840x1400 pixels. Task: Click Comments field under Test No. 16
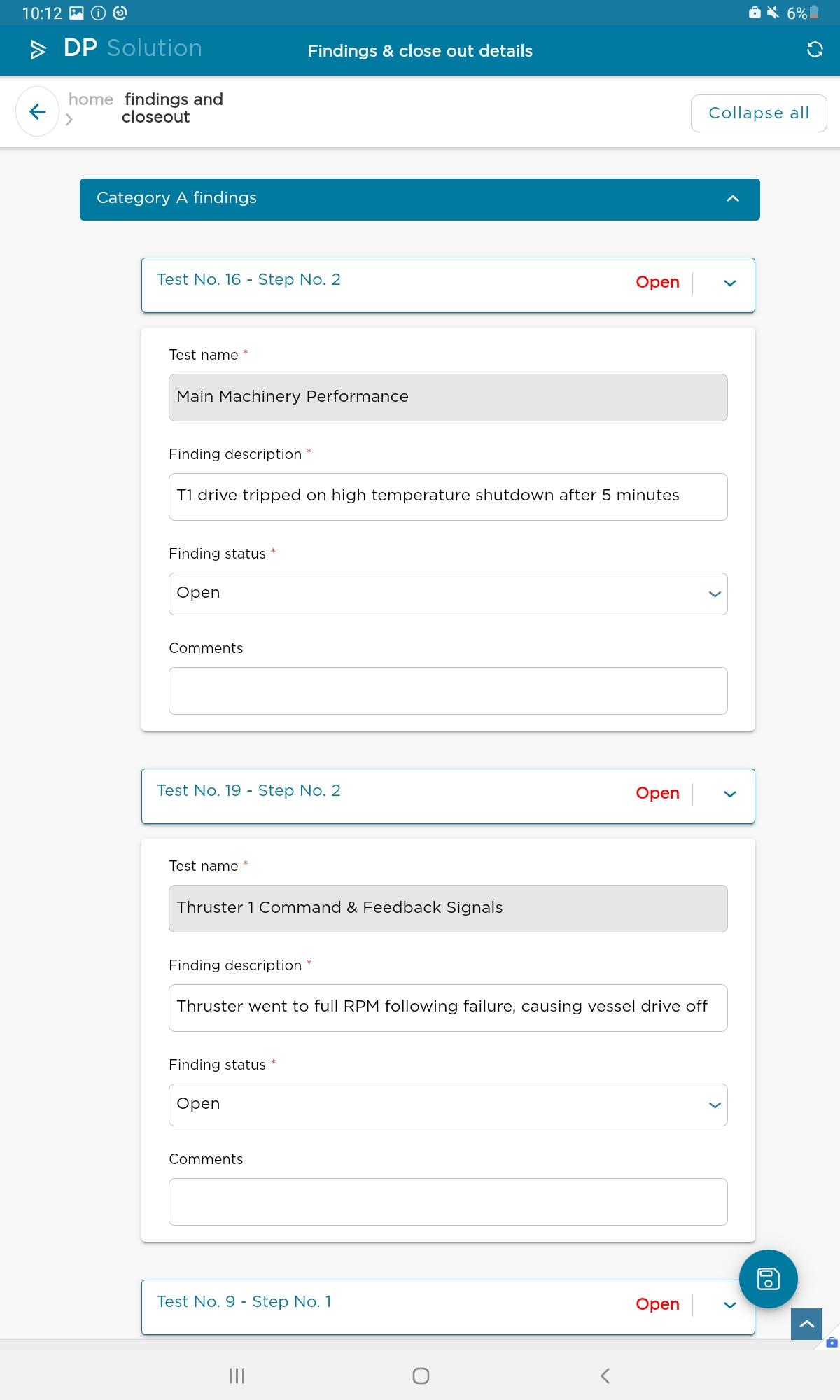448,690
